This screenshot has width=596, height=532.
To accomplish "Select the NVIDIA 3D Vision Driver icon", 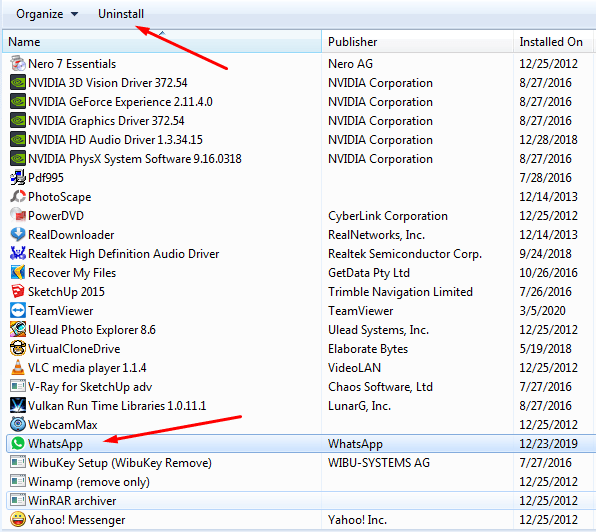I will pyautogui.click(x=18, y=82).
